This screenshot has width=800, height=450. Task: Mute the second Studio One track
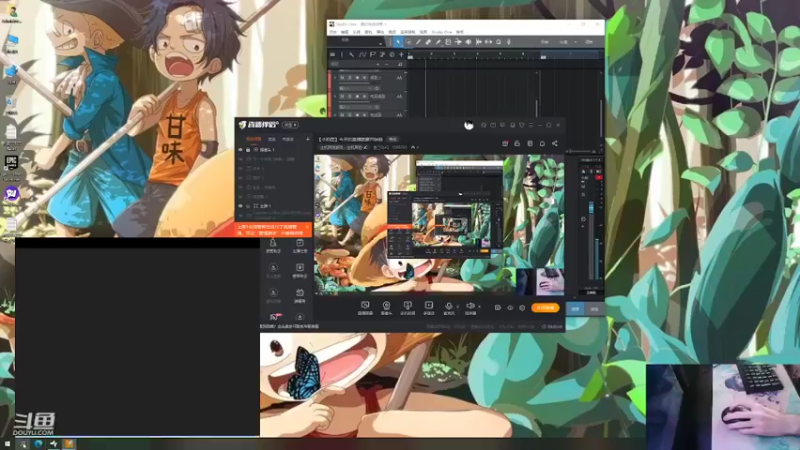342,96
